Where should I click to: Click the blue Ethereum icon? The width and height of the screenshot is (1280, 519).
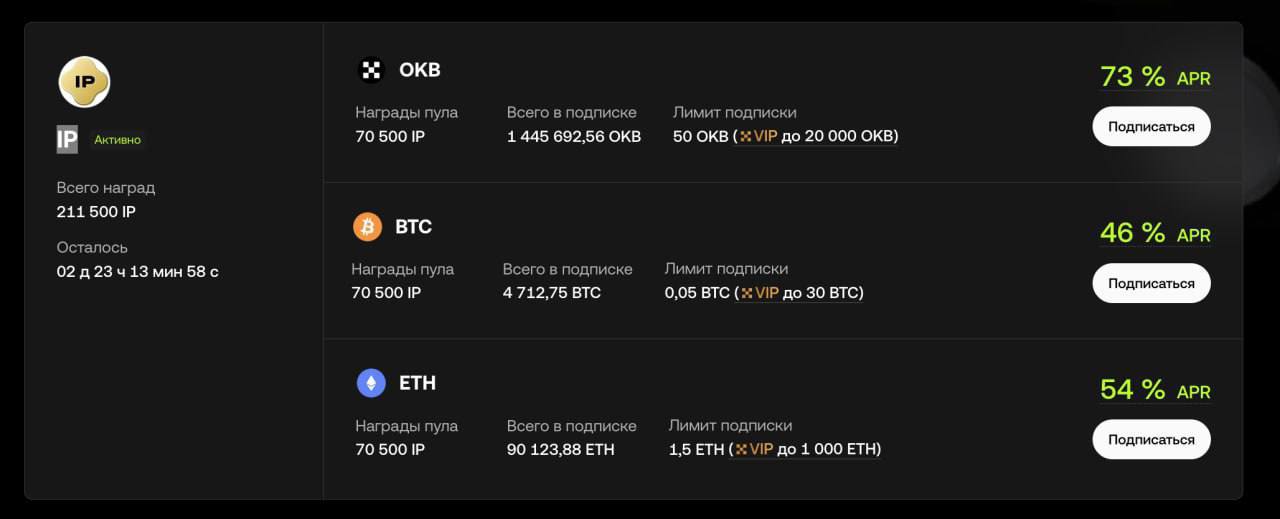click(371, 383)
